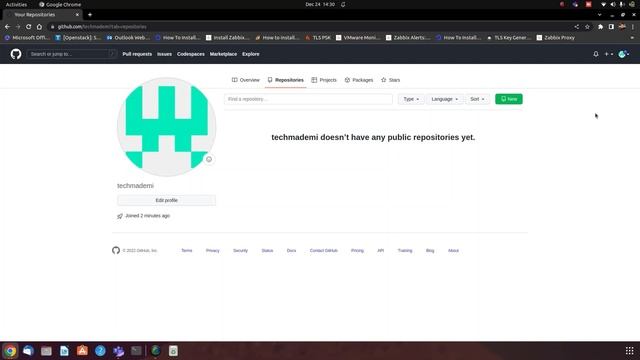
Task: Click the browser back arrow
Action: pyautogui.click(x=7, y=27)
